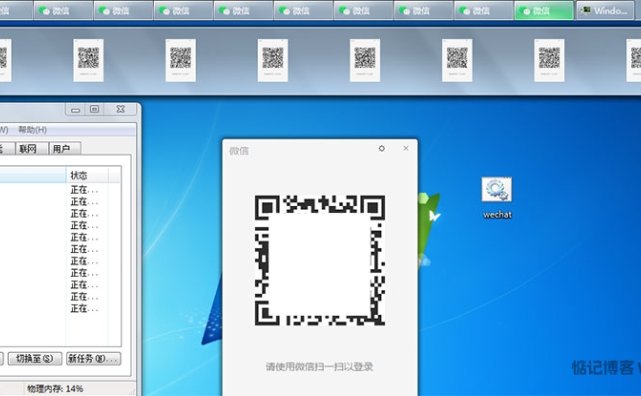Close the Task Manager window
Screen dimensions: 641x396
point(120,110)
